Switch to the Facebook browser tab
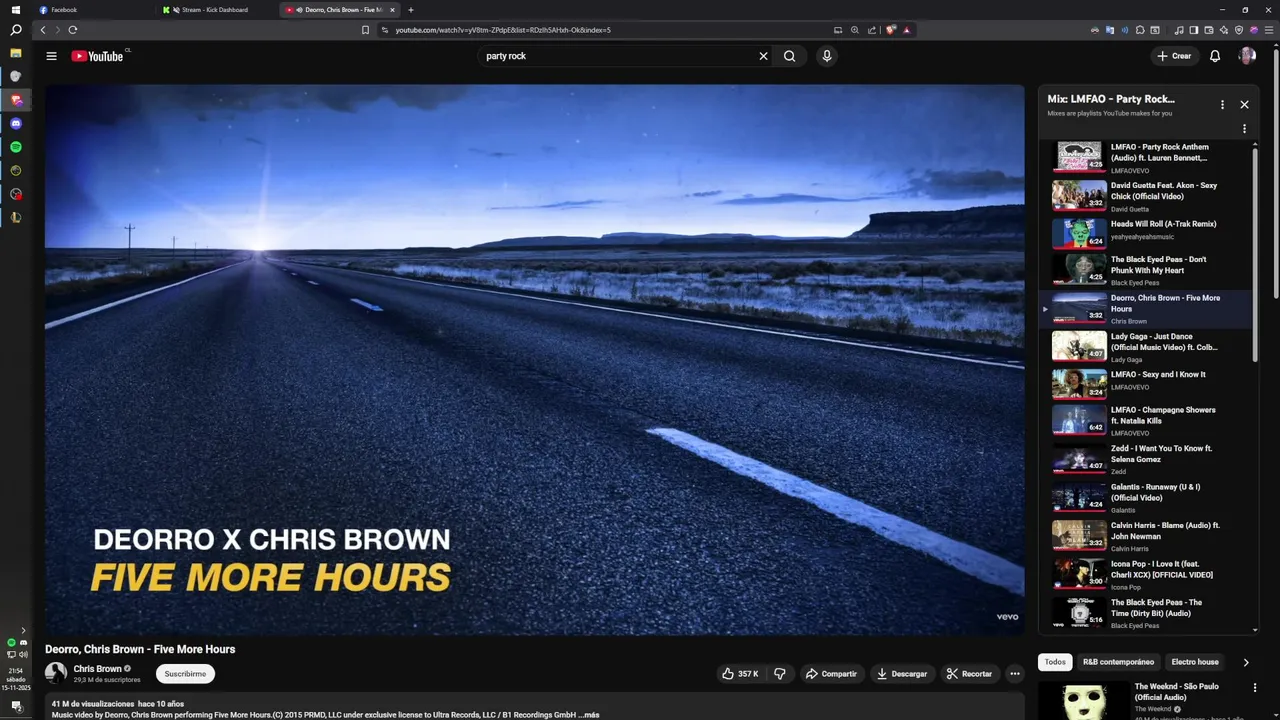Image resolution: width=1280 pixels, height=720 pixels. click(92, 10)
